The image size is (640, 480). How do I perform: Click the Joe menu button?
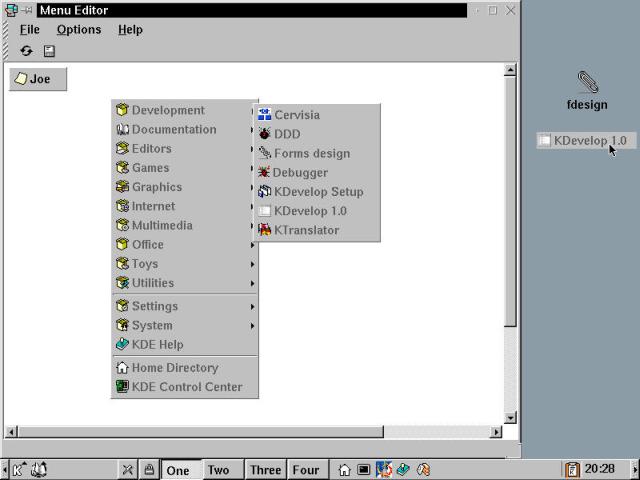coord(38,79)
